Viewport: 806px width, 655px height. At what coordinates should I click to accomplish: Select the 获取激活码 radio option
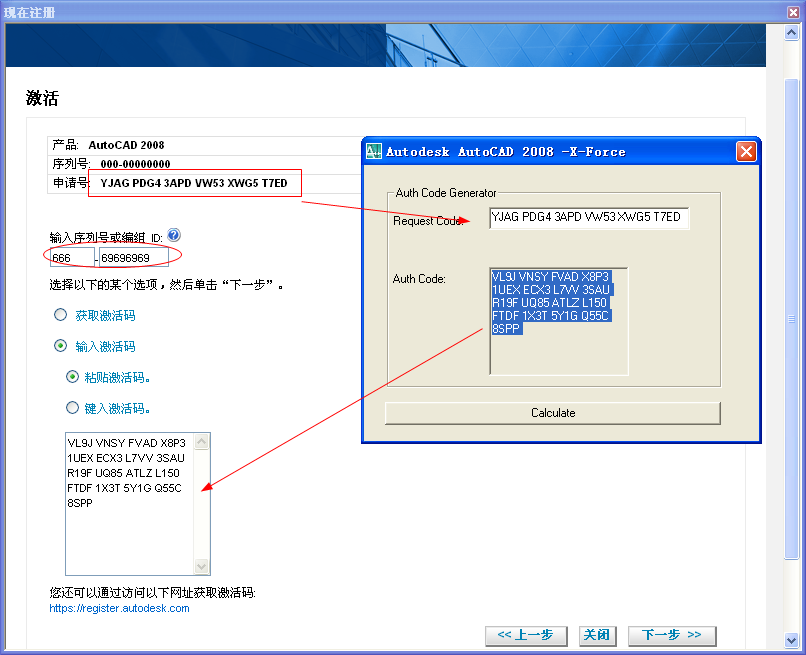coord(61,315)
